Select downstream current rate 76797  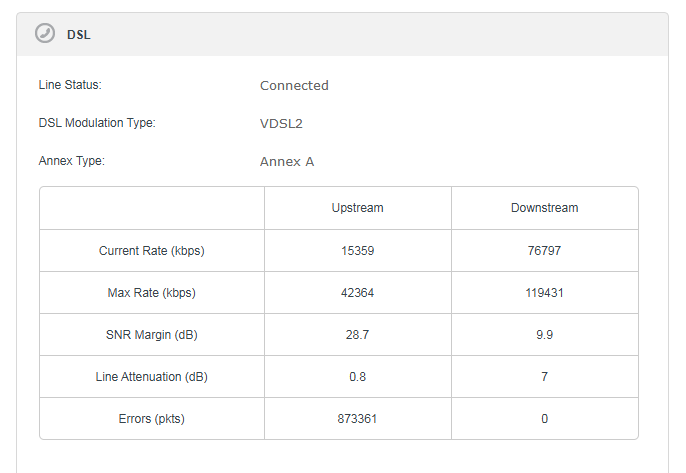pos(544,251)
